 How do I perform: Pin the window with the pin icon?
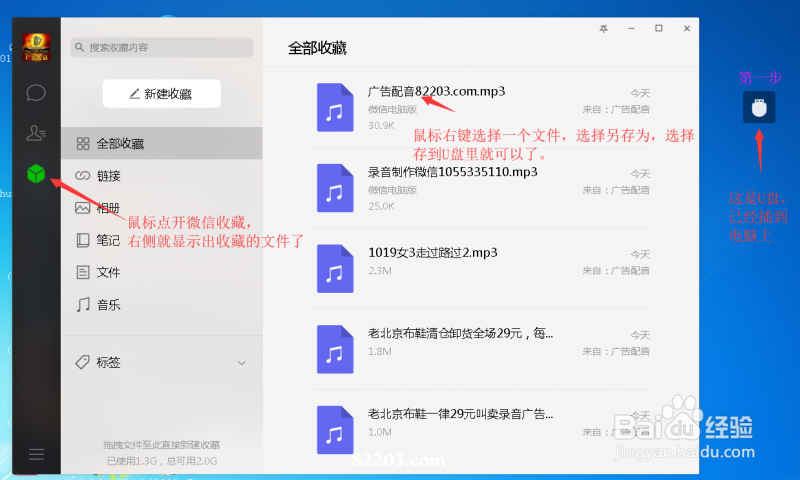604,29
